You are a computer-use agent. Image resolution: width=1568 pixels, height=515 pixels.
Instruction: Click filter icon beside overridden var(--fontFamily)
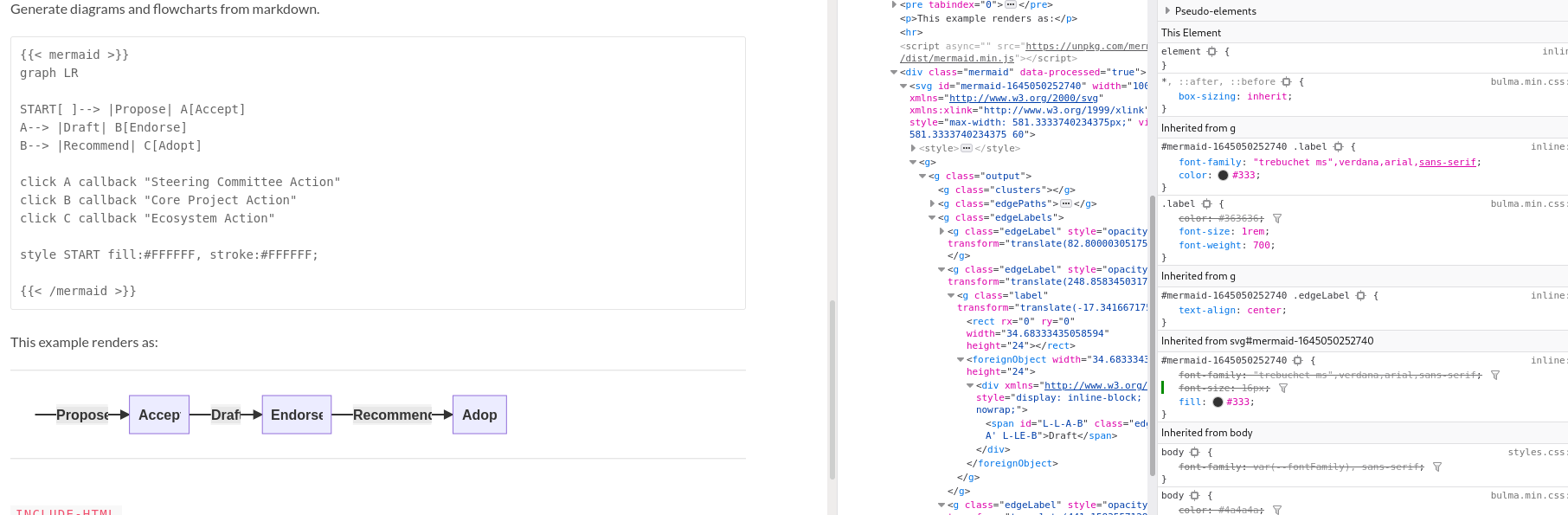[1437, 467]
